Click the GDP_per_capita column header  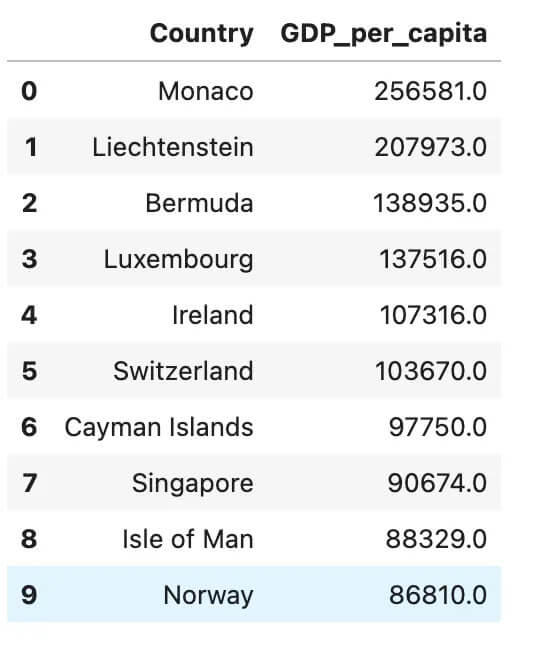pos(384,35)
